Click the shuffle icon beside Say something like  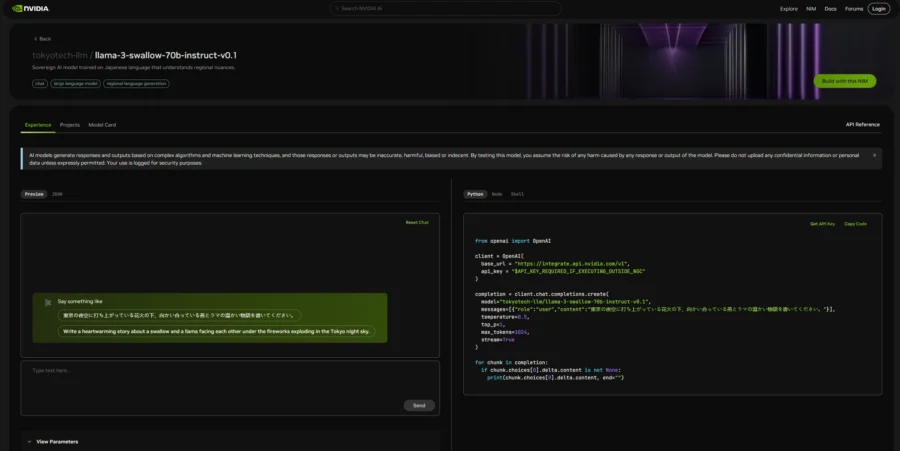point(48,302)
